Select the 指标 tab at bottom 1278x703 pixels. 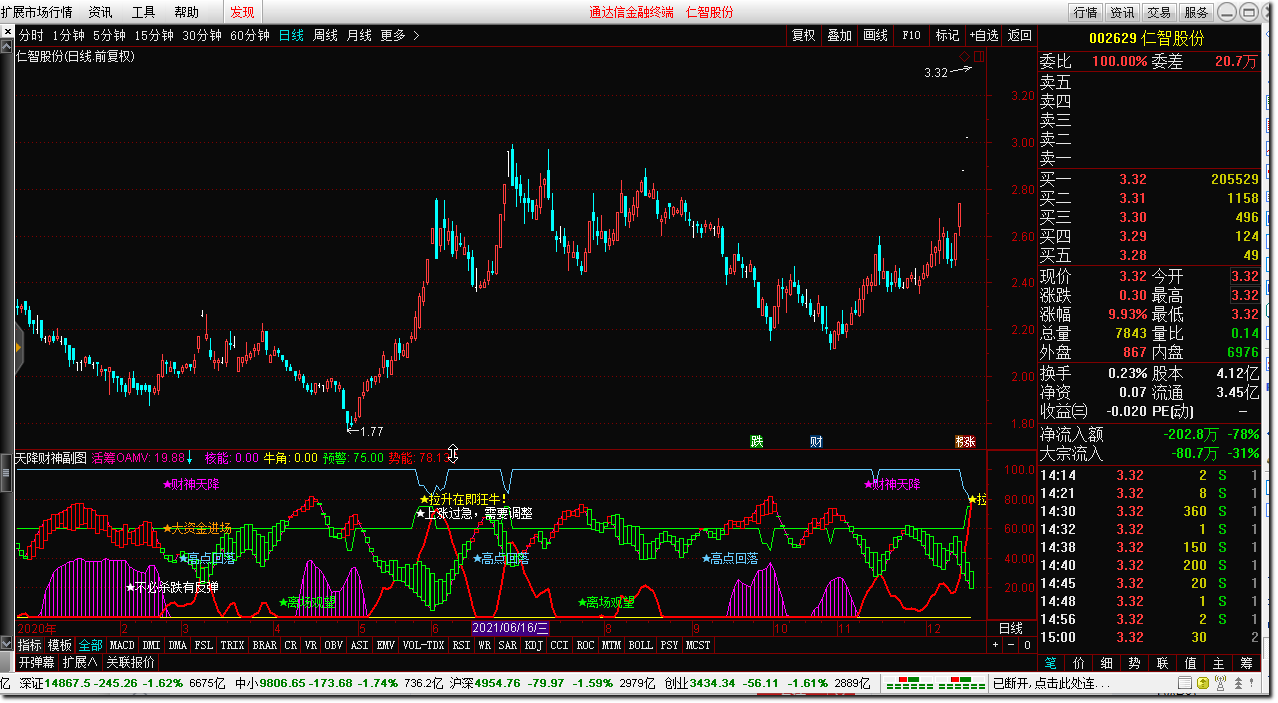pyautogui.click(x=30, y=645)
